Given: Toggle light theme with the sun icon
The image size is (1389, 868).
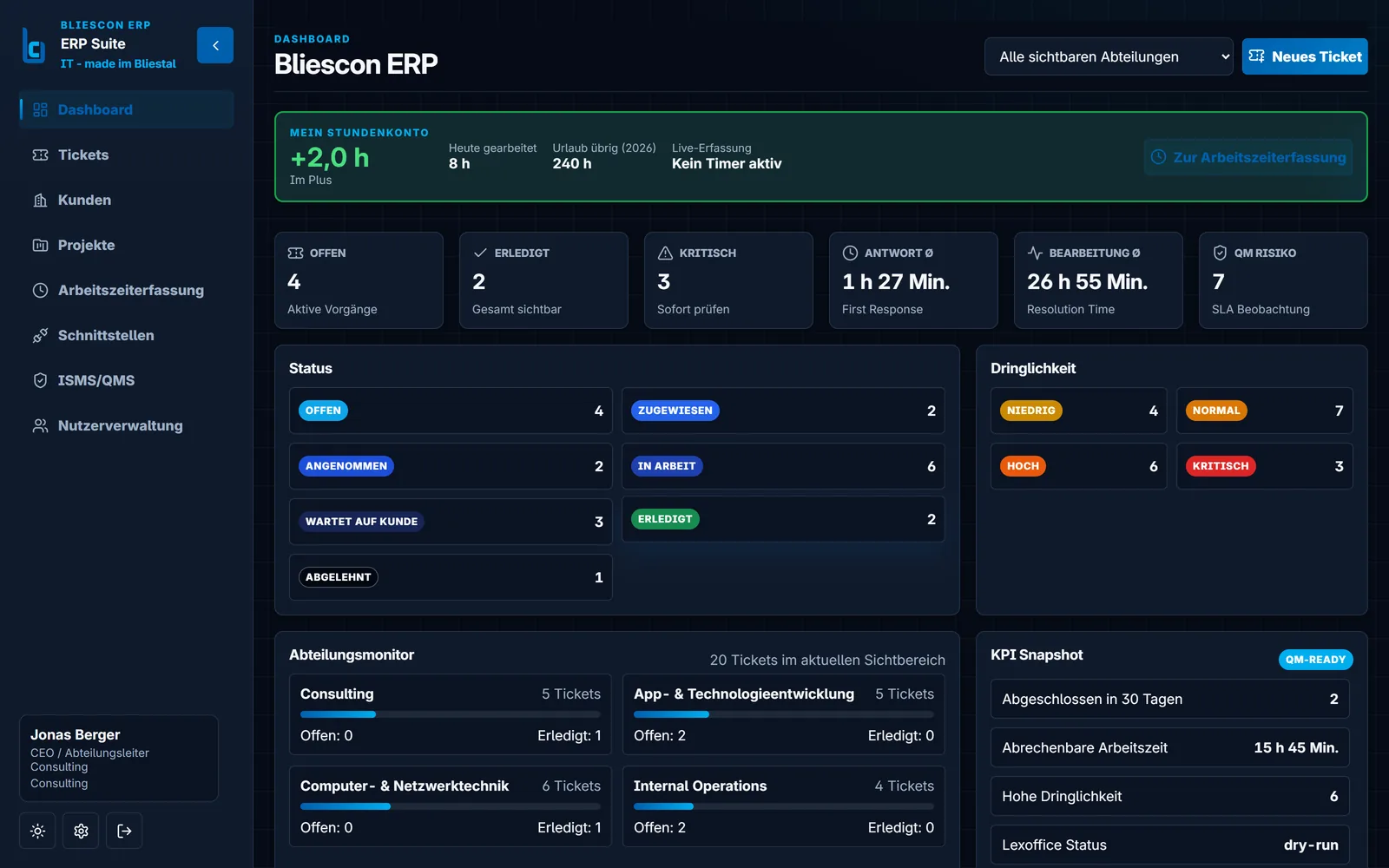Looking at the screenshot, I should click(37, 831).
